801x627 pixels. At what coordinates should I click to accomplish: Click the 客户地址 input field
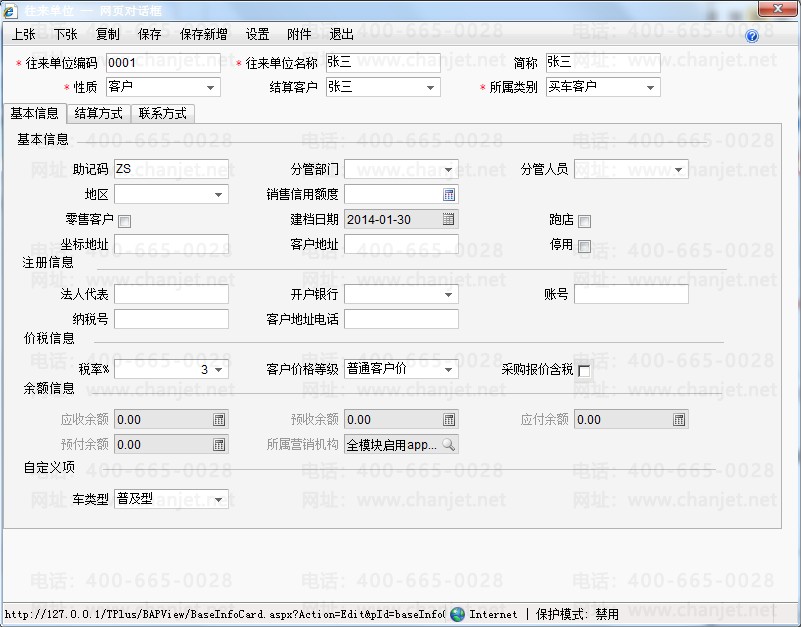coord(401,244)
